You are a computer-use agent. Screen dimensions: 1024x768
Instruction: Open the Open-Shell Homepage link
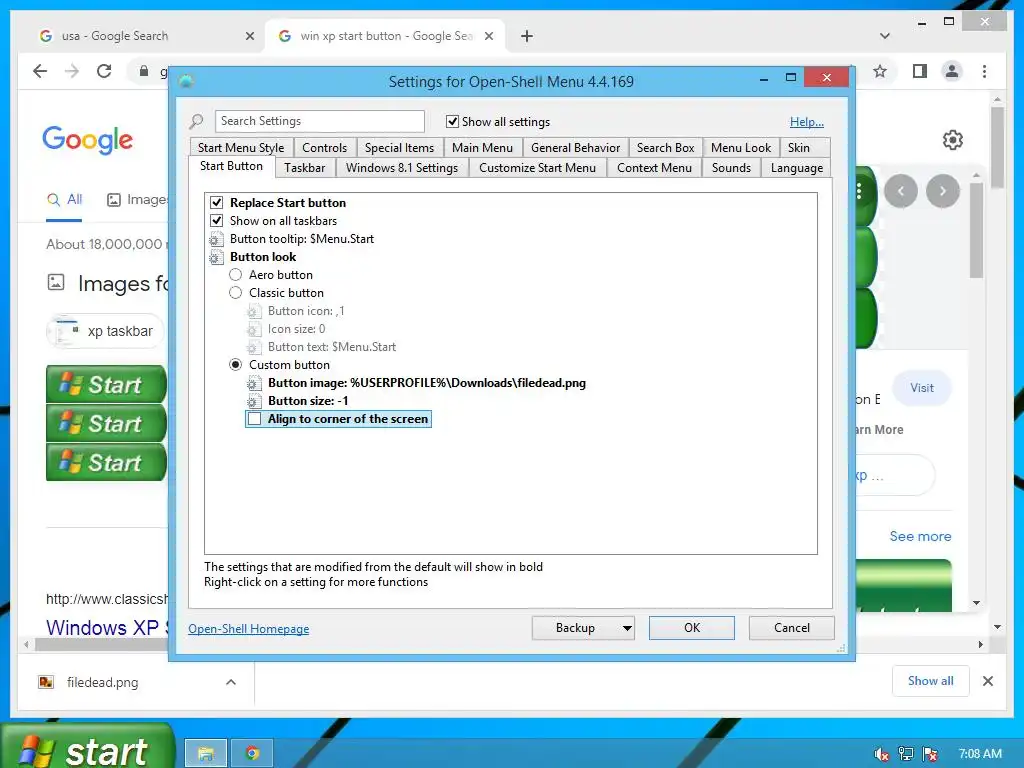tap(249, 629)
